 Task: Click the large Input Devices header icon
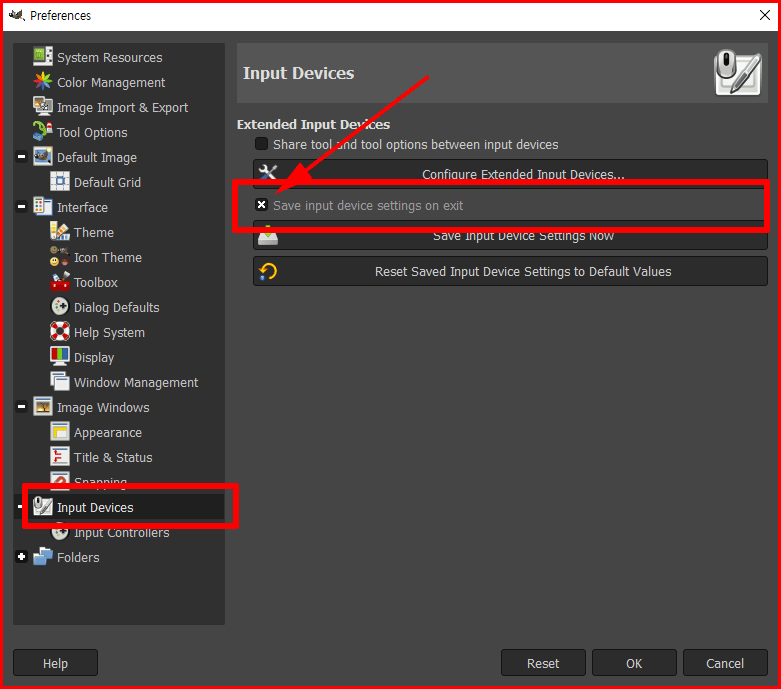tap(738, 73)
